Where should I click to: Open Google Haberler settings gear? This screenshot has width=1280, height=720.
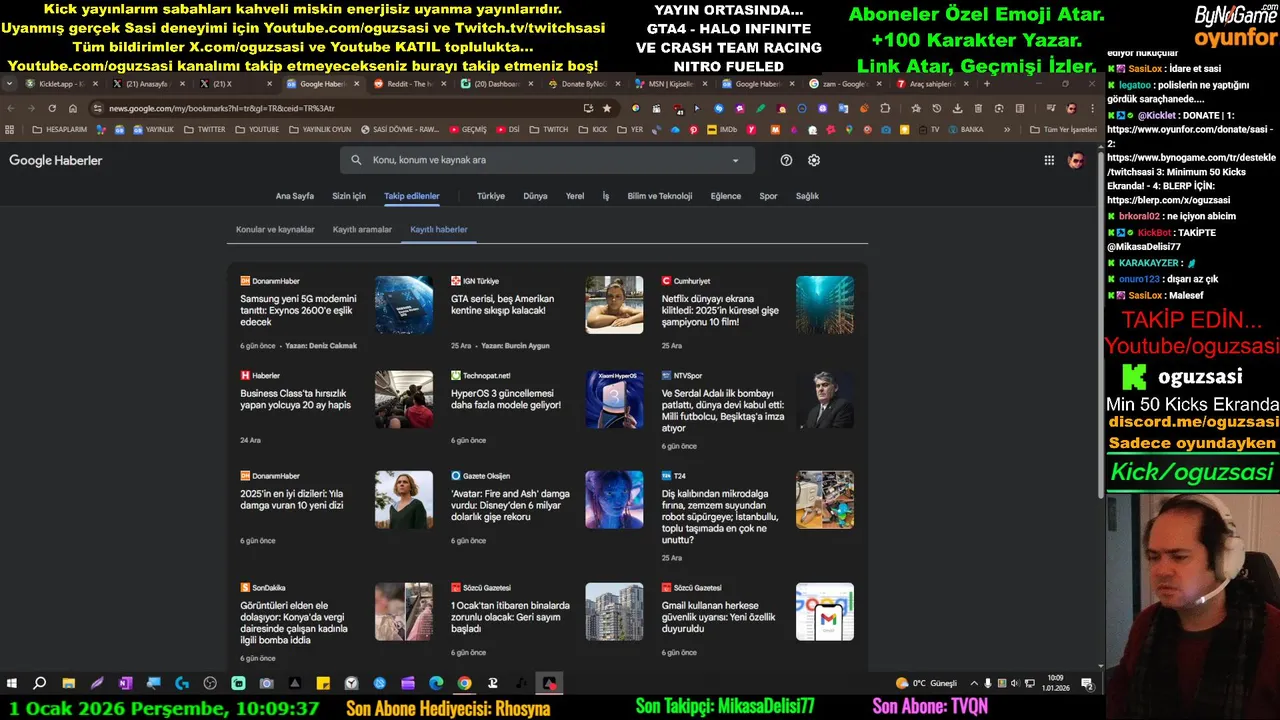(x=814, y=160)
